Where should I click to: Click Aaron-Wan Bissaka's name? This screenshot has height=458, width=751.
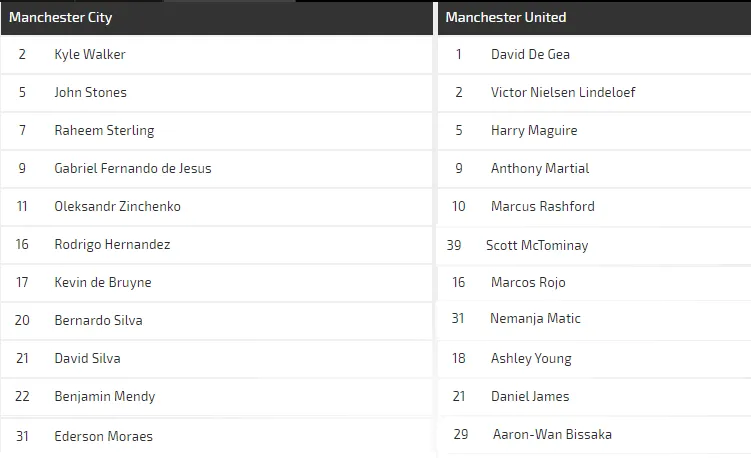pyautogui.click(x=552, y=434)
